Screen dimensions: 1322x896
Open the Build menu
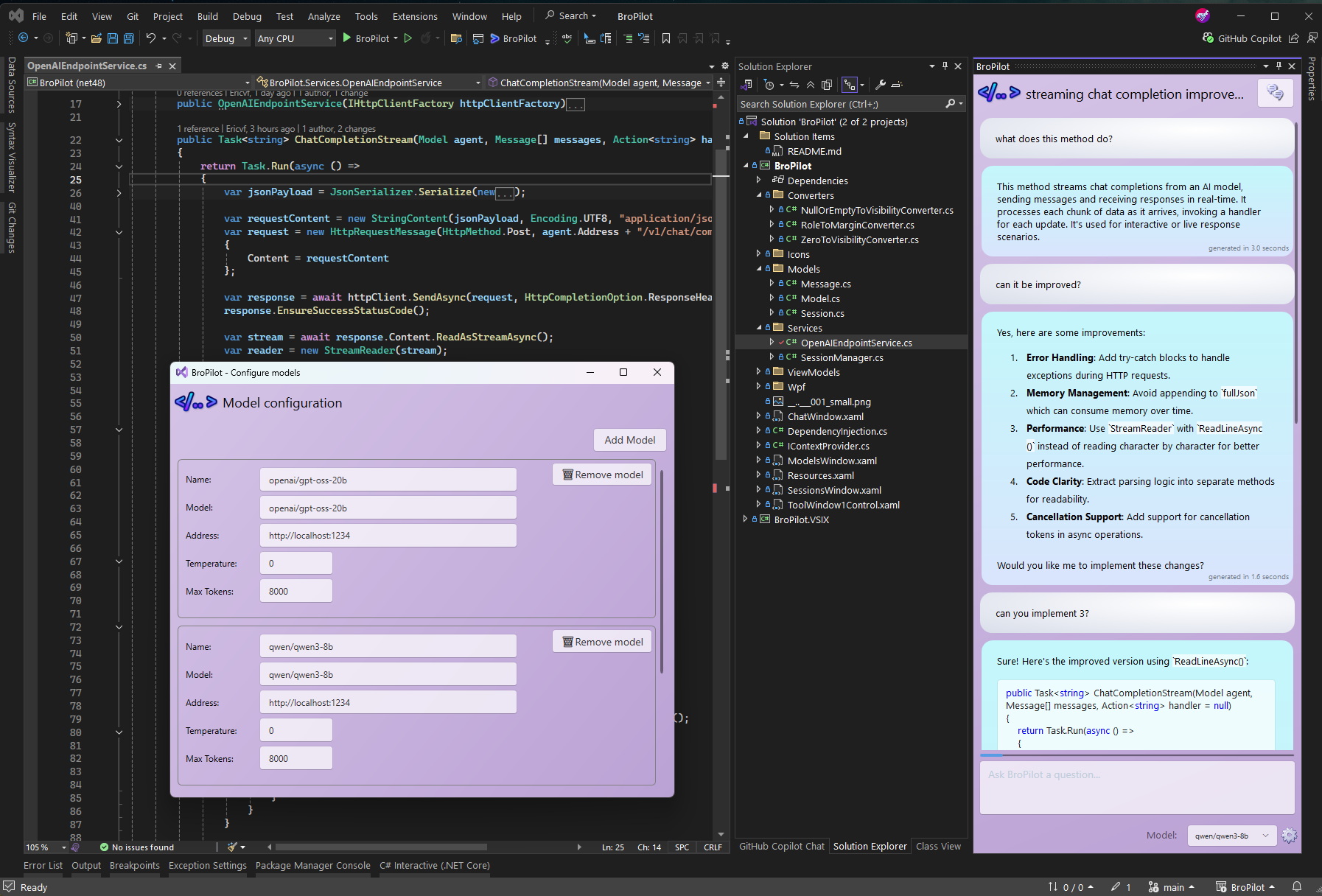207,16
